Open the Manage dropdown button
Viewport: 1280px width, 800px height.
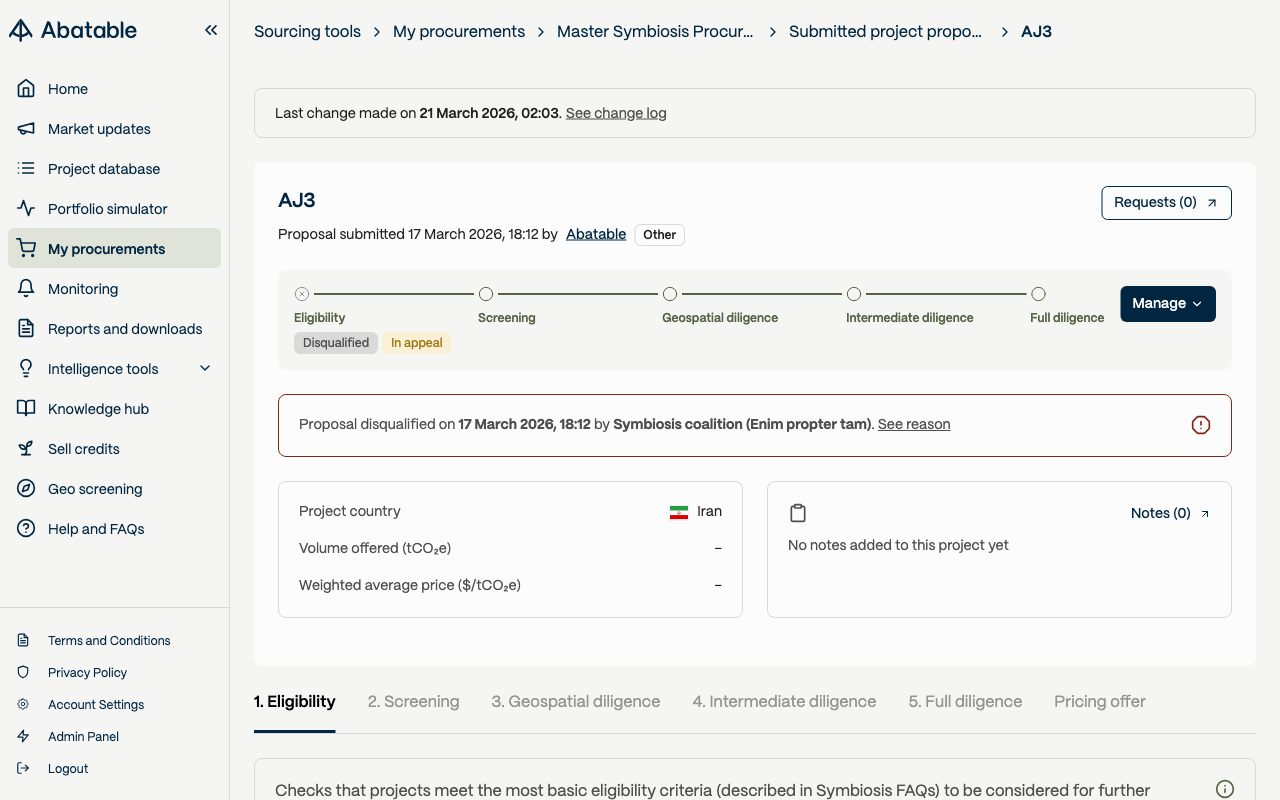click(1168, 304)
